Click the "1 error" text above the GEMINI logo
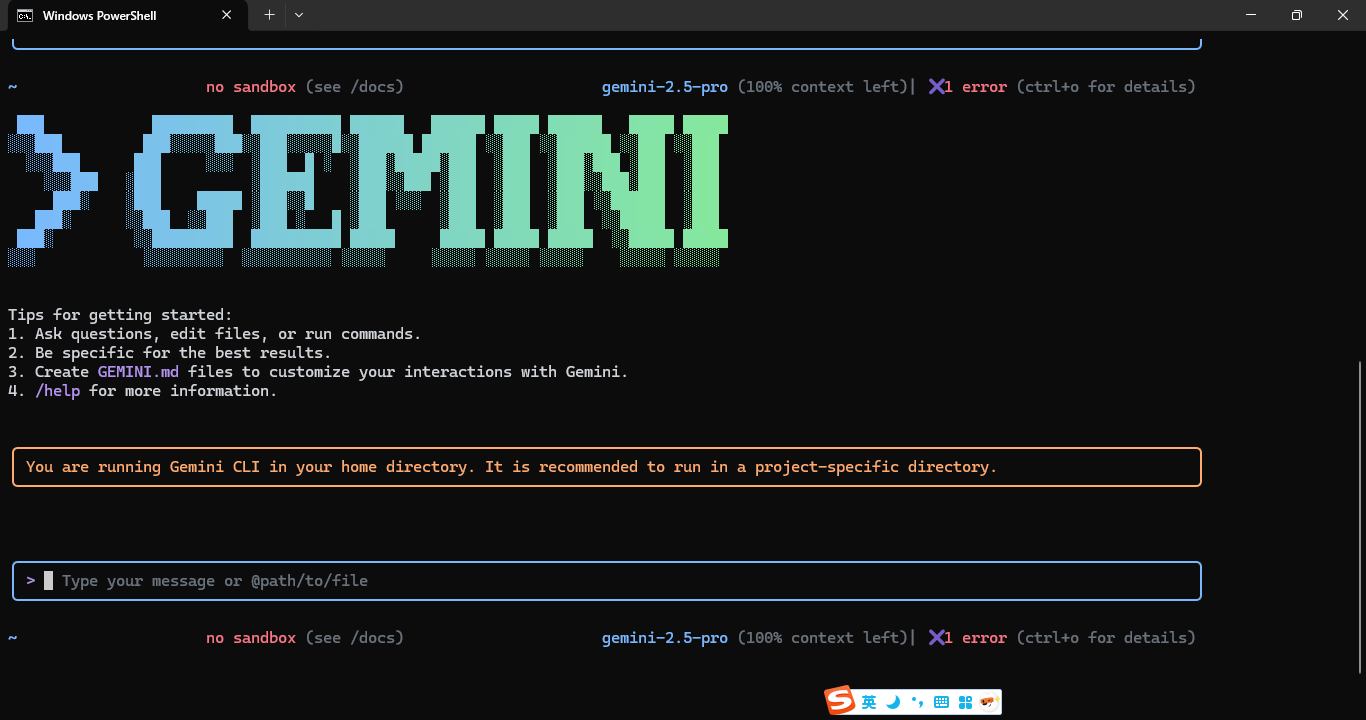Screen dimensions: 1366x720 point(977,87)
